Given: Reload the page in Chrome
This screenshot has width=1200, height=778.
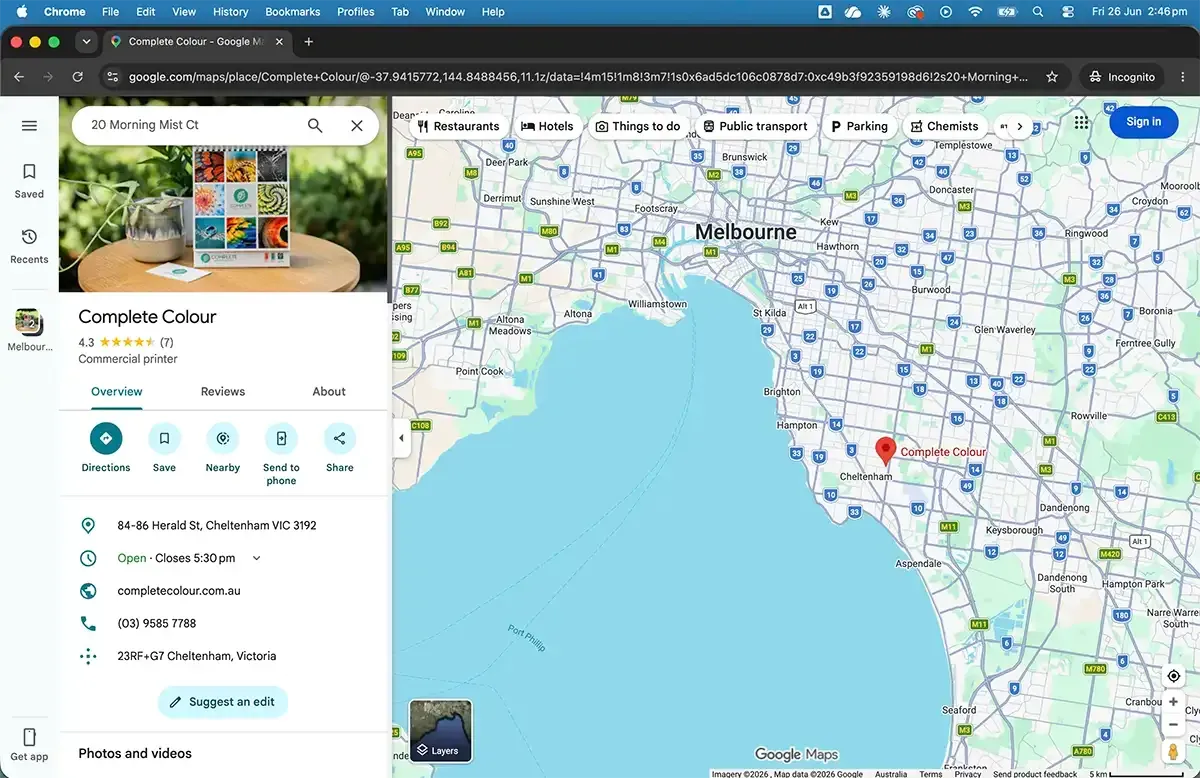Looking at the screenshot, I should click(x=78, y=77).
